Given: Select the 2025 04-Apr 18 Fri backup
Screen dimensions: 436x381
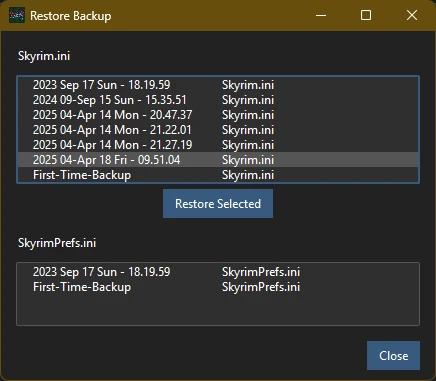Looking at the screenshot, I should tap(218, 160).
